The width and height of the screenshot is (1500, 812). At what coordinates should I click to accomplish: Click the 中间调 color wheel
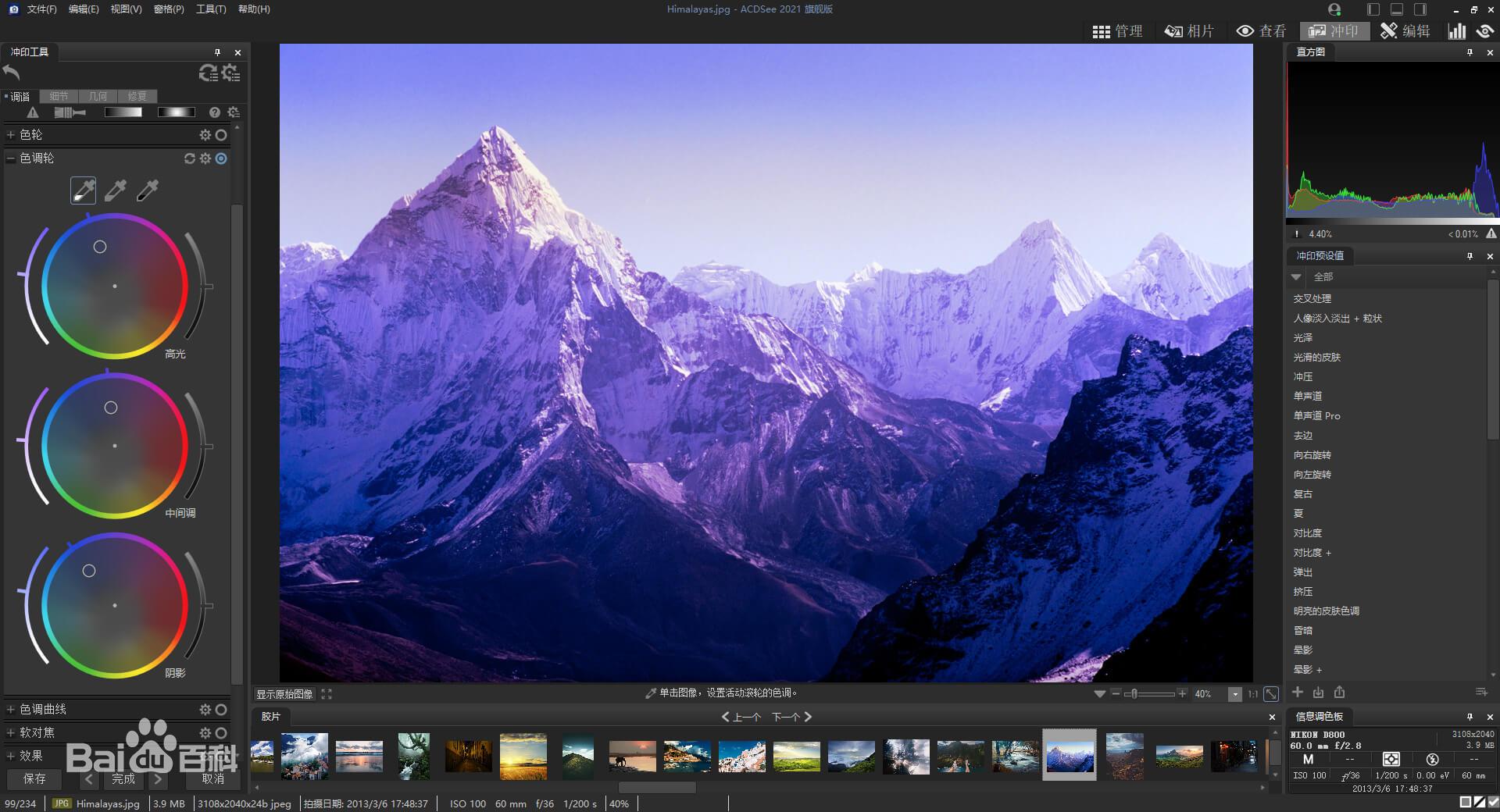tap(115, 446)
